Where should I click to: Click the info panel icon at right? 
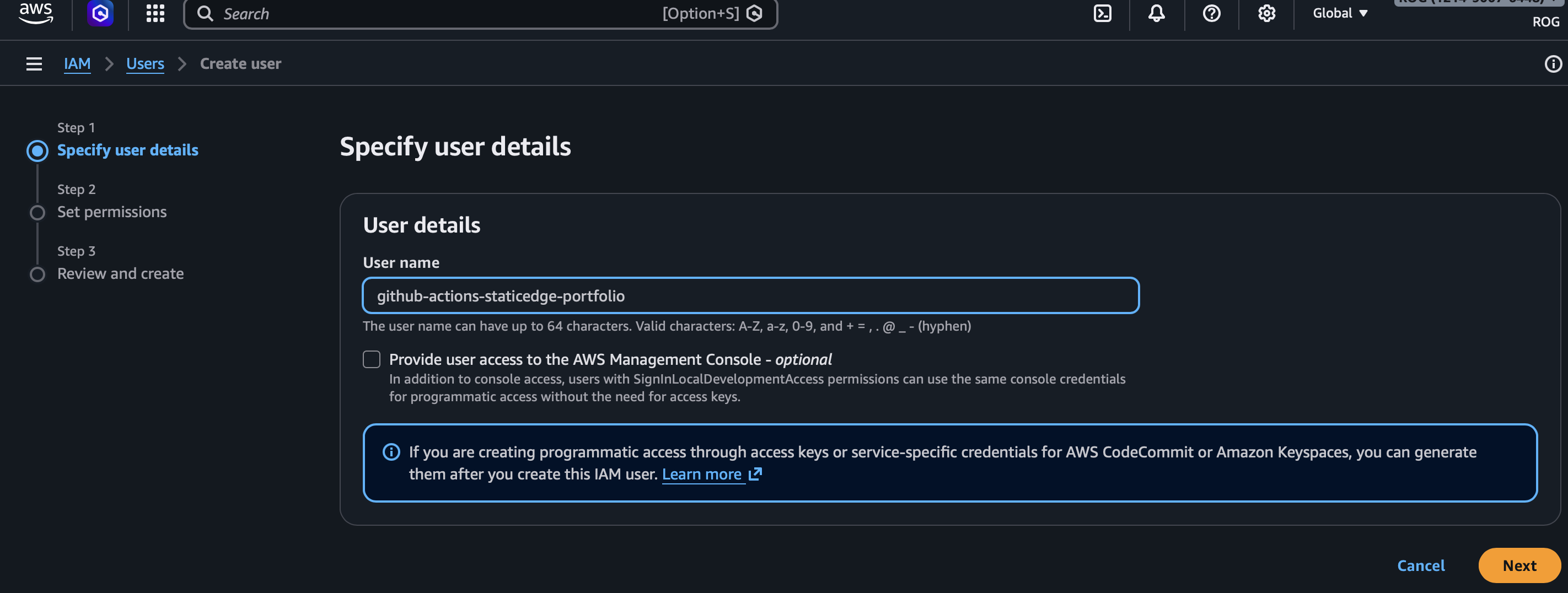coord(1553,64)
